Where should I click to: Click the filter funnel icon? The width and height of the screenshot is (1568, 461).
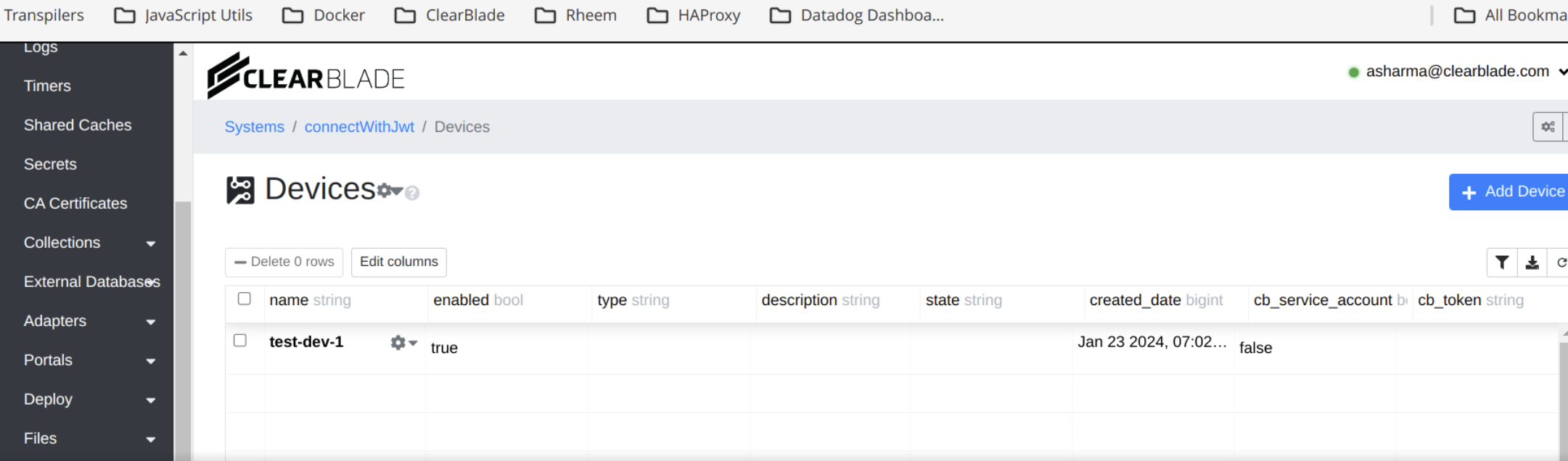[1502, 262]
